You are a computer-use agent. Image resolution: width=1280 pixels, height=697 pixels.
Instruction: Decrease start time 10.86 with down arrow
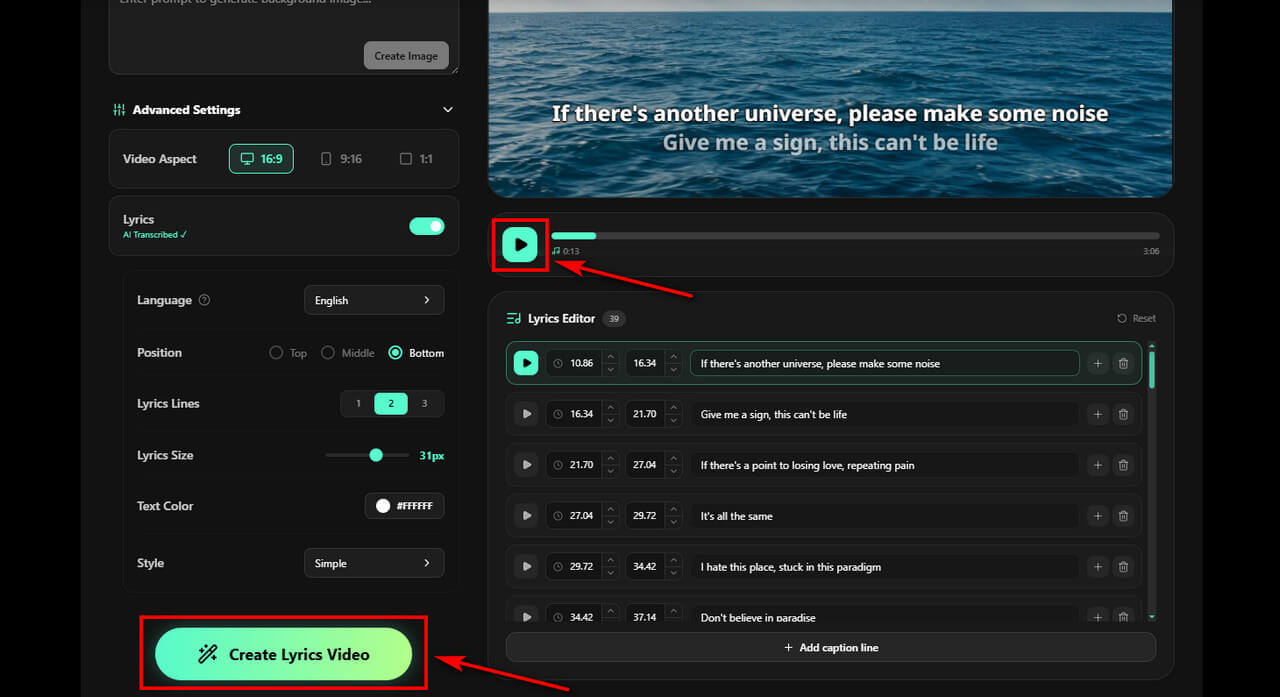point(610,370)
